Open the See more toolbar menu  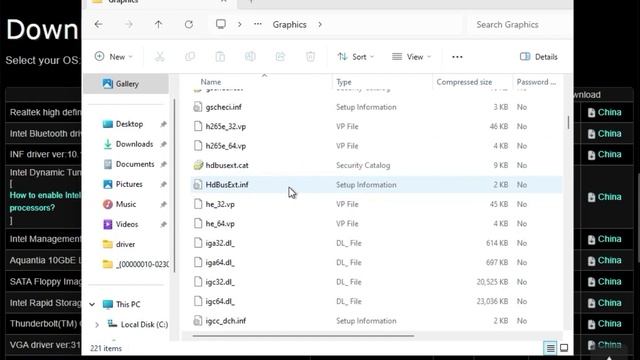click(457, 57)
